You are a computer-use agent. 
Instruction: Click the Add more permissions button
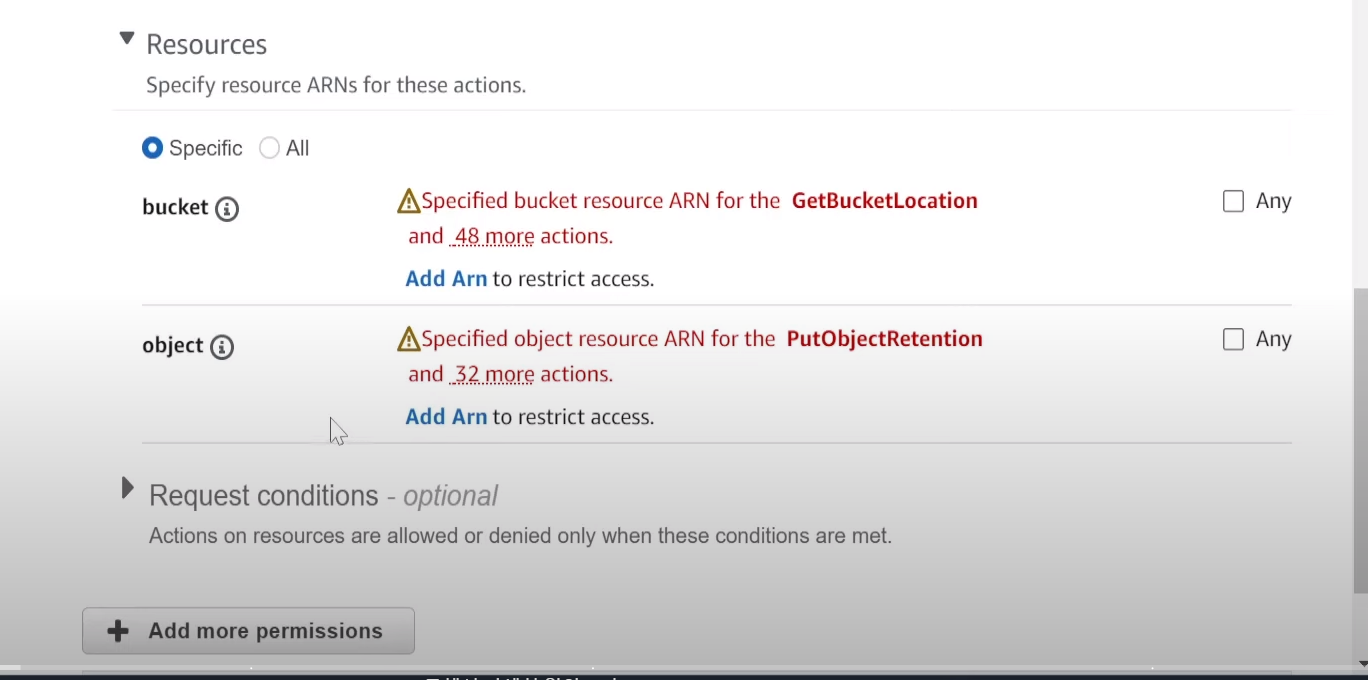[x=248, y=631]
